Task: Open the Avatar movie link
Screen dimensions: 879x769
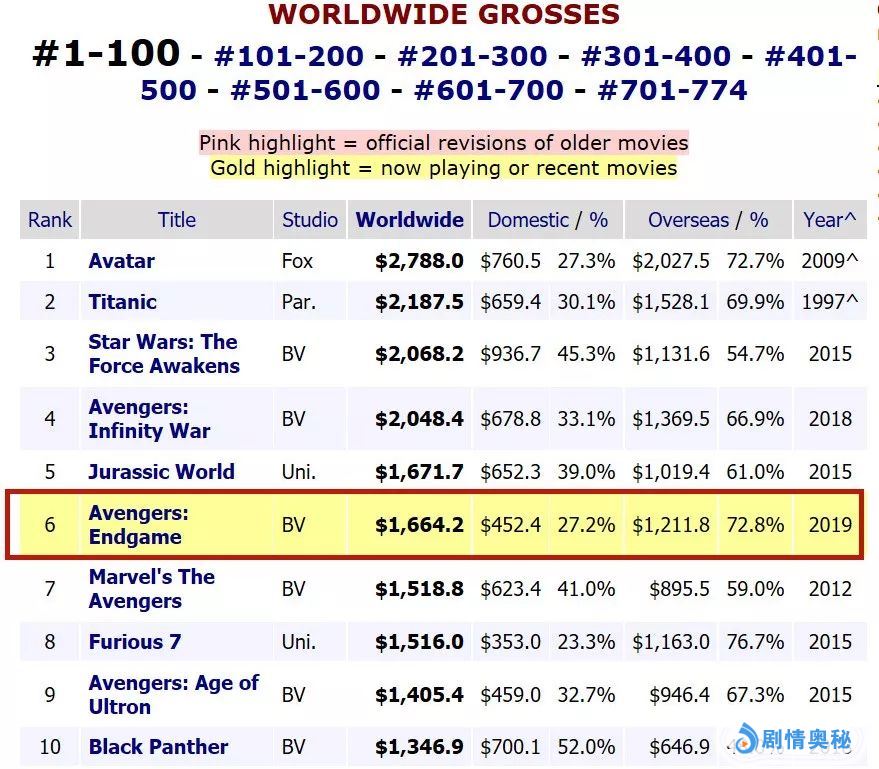Action: click(121, 261)
